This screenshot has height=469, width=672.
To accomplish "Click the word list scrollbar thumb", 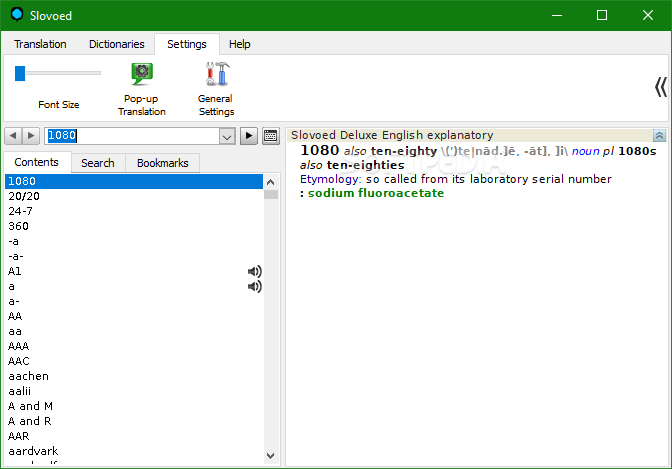I will tap(271, 195).
